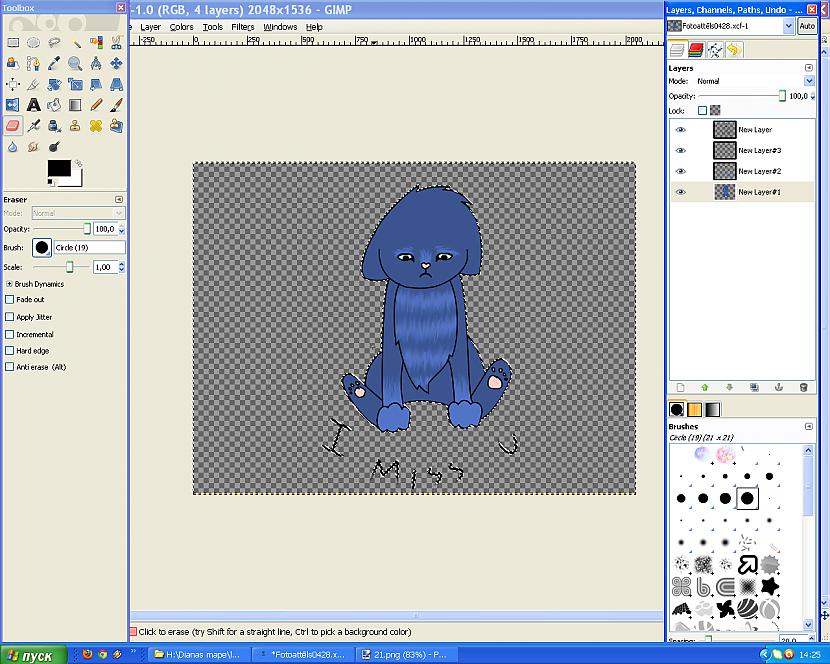Screen dimensions: 830x664
Task: Select the Free Select lasso tool
Action: [54, 42]
